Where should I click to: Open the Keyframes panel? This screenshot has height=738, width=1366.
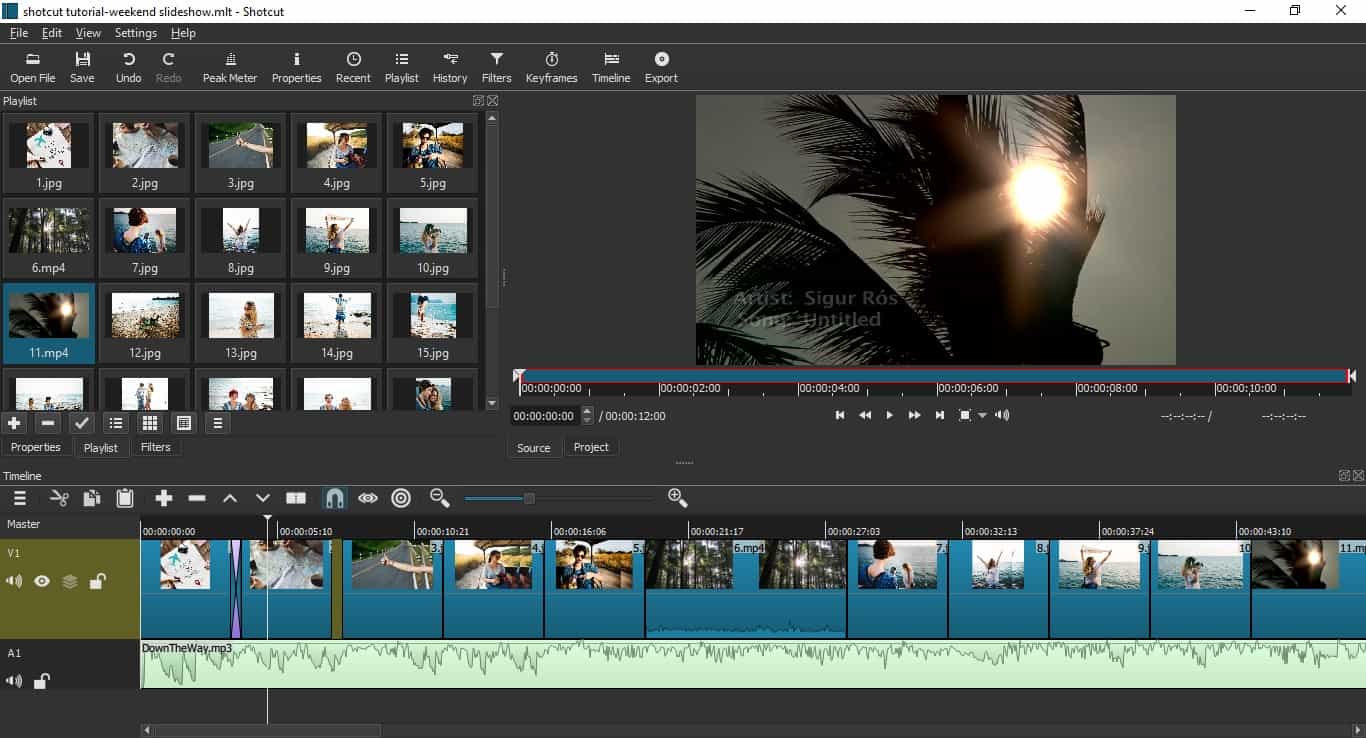point(552,68)
